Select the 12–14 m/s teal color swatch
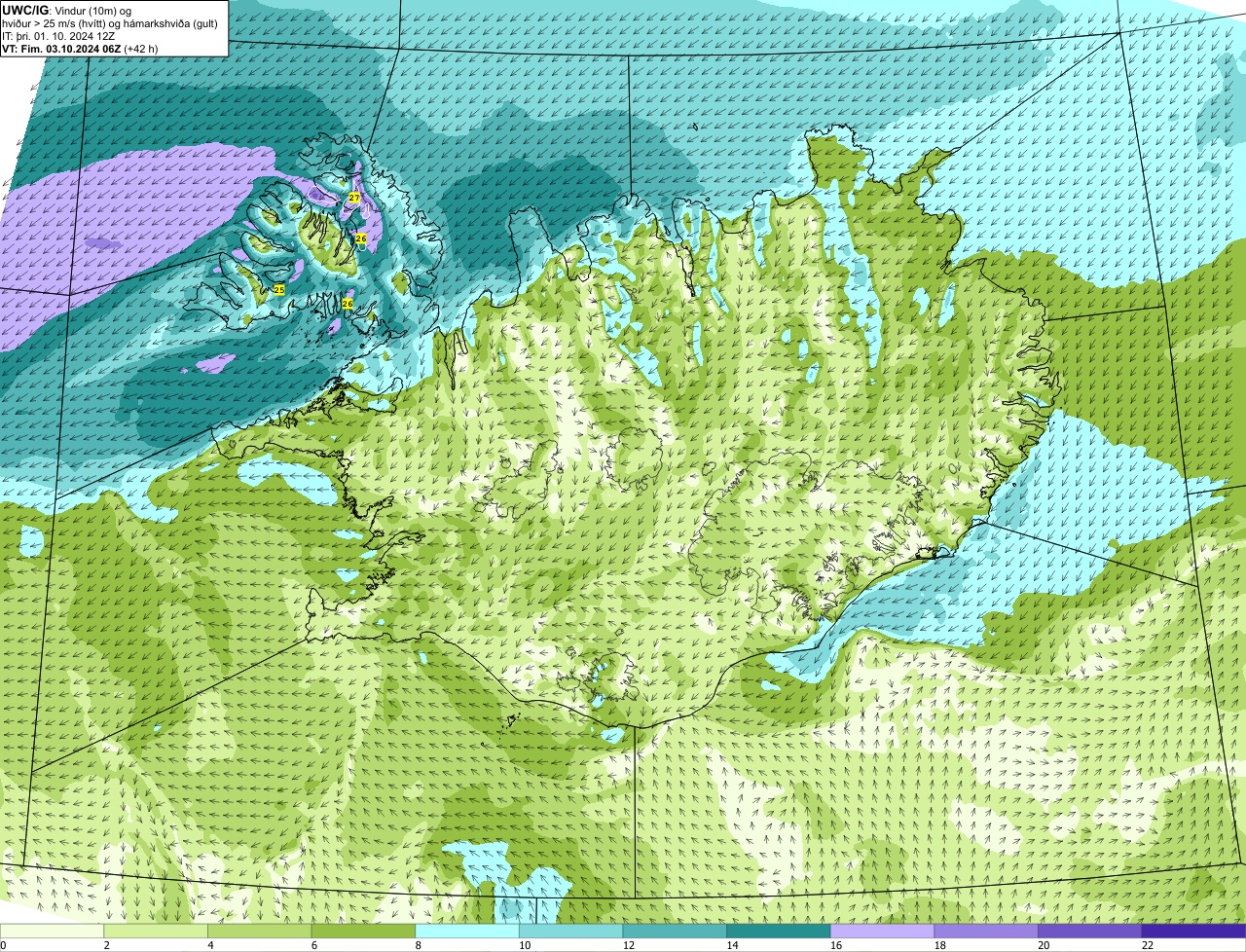The height and width of the screenshot is (952, 1246). pyautogui.click(x=675, y=931)
